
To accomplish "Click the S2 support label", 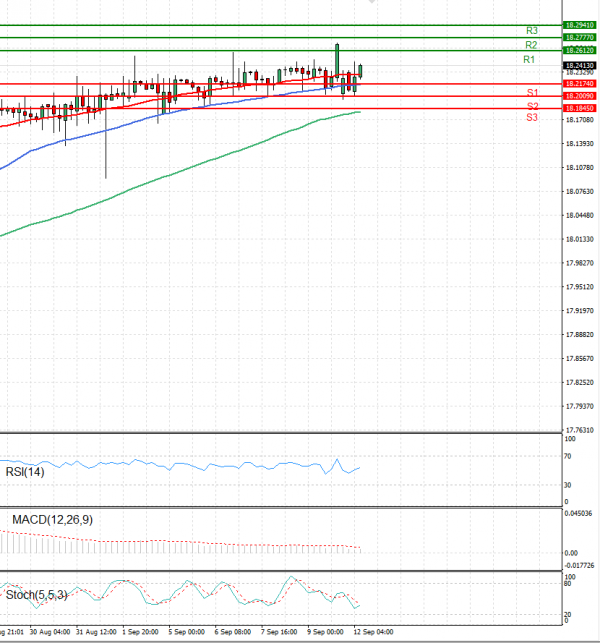I will point(533,106).
